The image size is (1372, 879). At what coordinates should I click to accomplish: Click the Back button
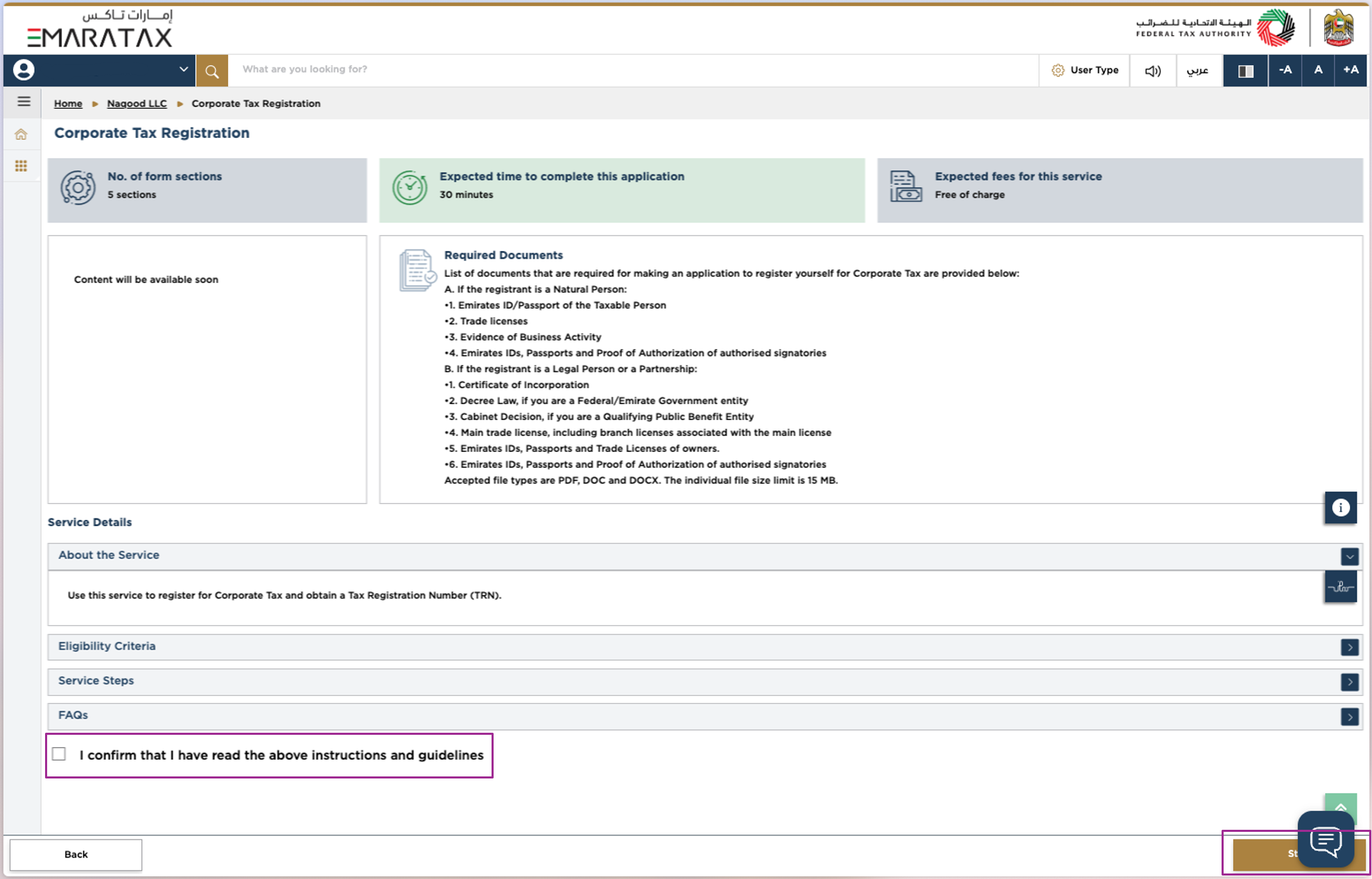(x=76, y=854)
